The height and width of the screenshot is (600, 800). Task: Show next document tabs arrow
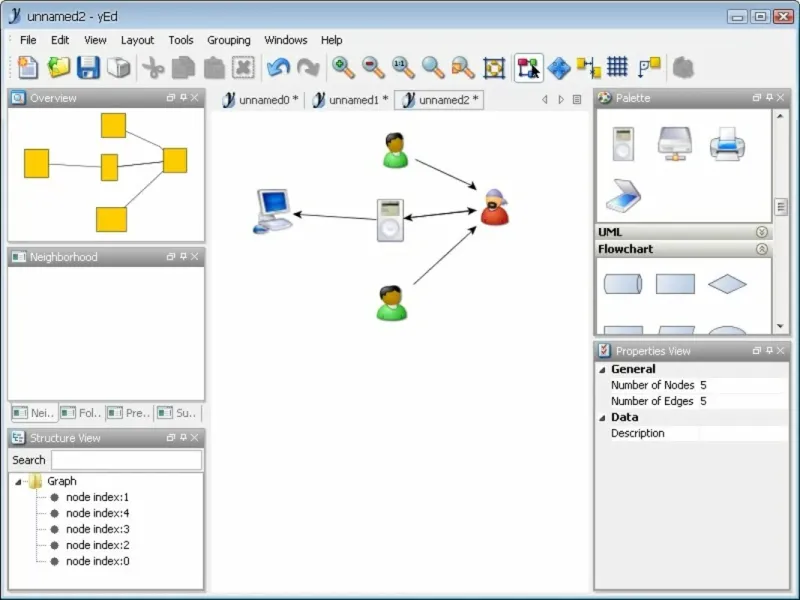[561, 99]
